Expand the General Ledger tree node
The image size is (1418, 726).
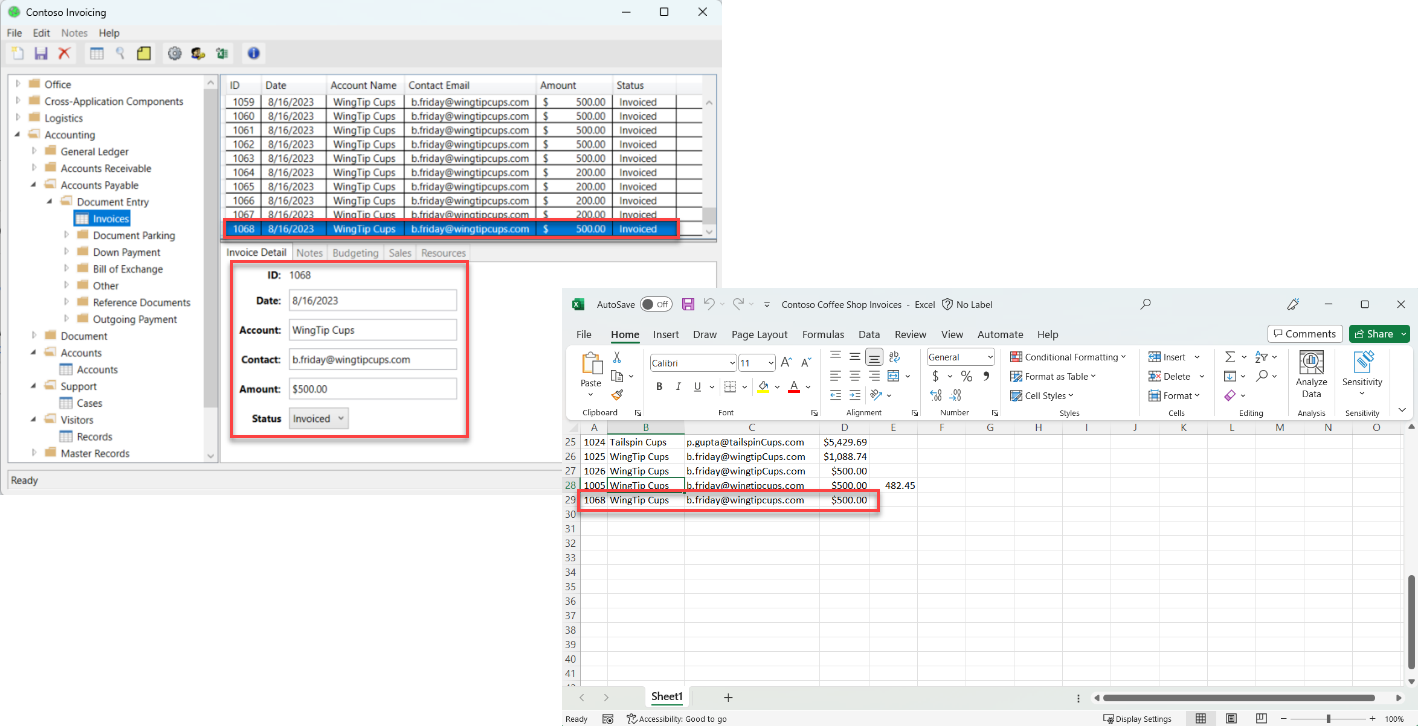point(34,151)
